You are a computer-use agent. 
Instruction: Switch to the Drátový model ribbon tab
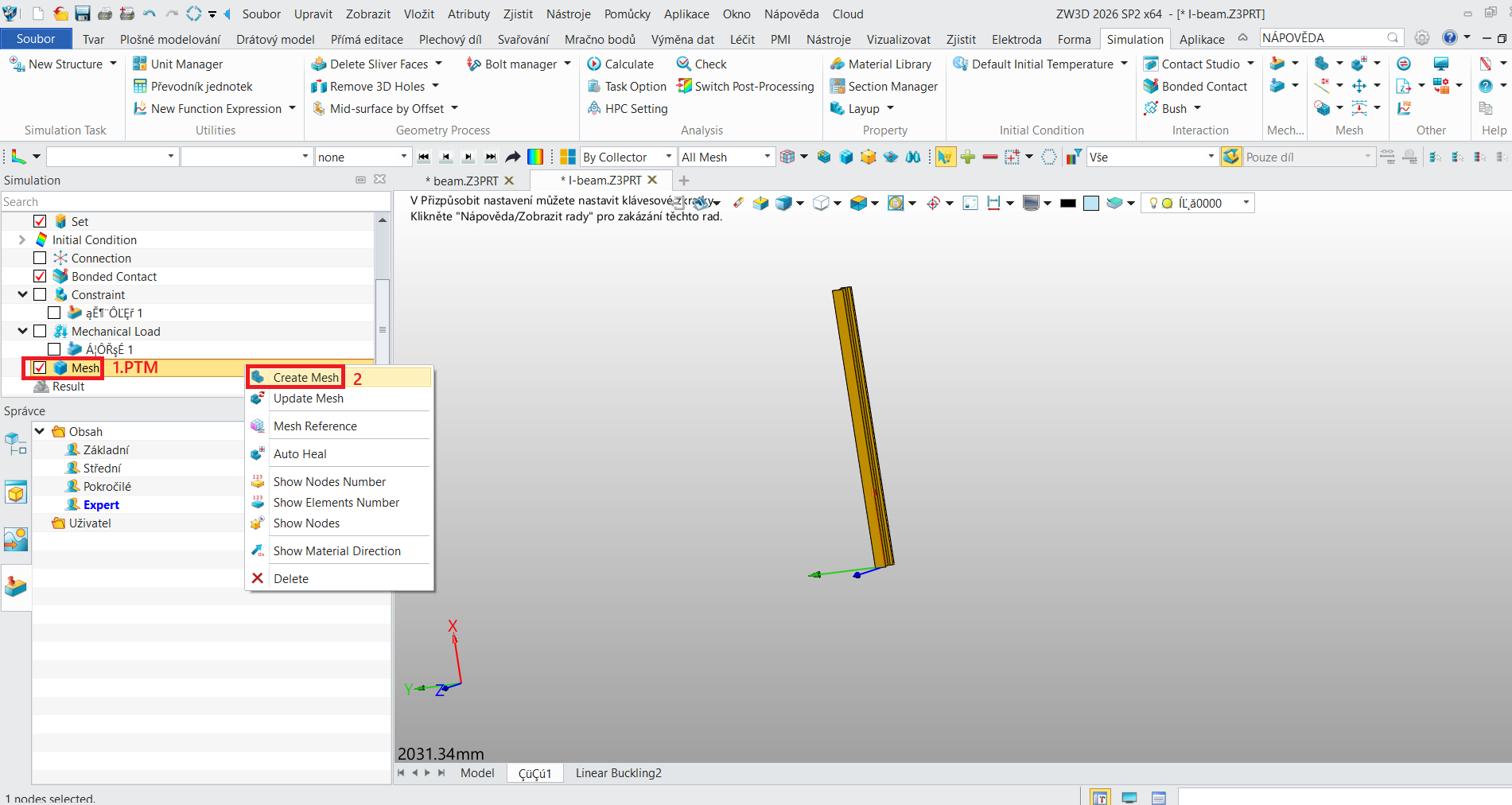pos(275,39)
